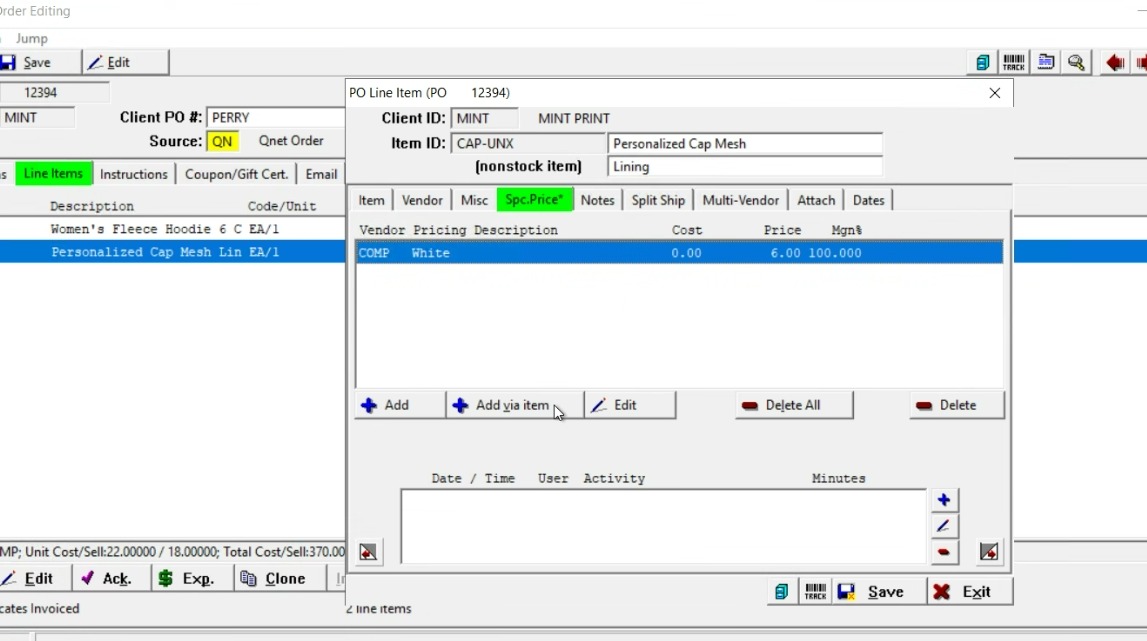The image size is (1147, 641).
Task: Select the COMP White pricing row
Action: click(x=679, y=252)
